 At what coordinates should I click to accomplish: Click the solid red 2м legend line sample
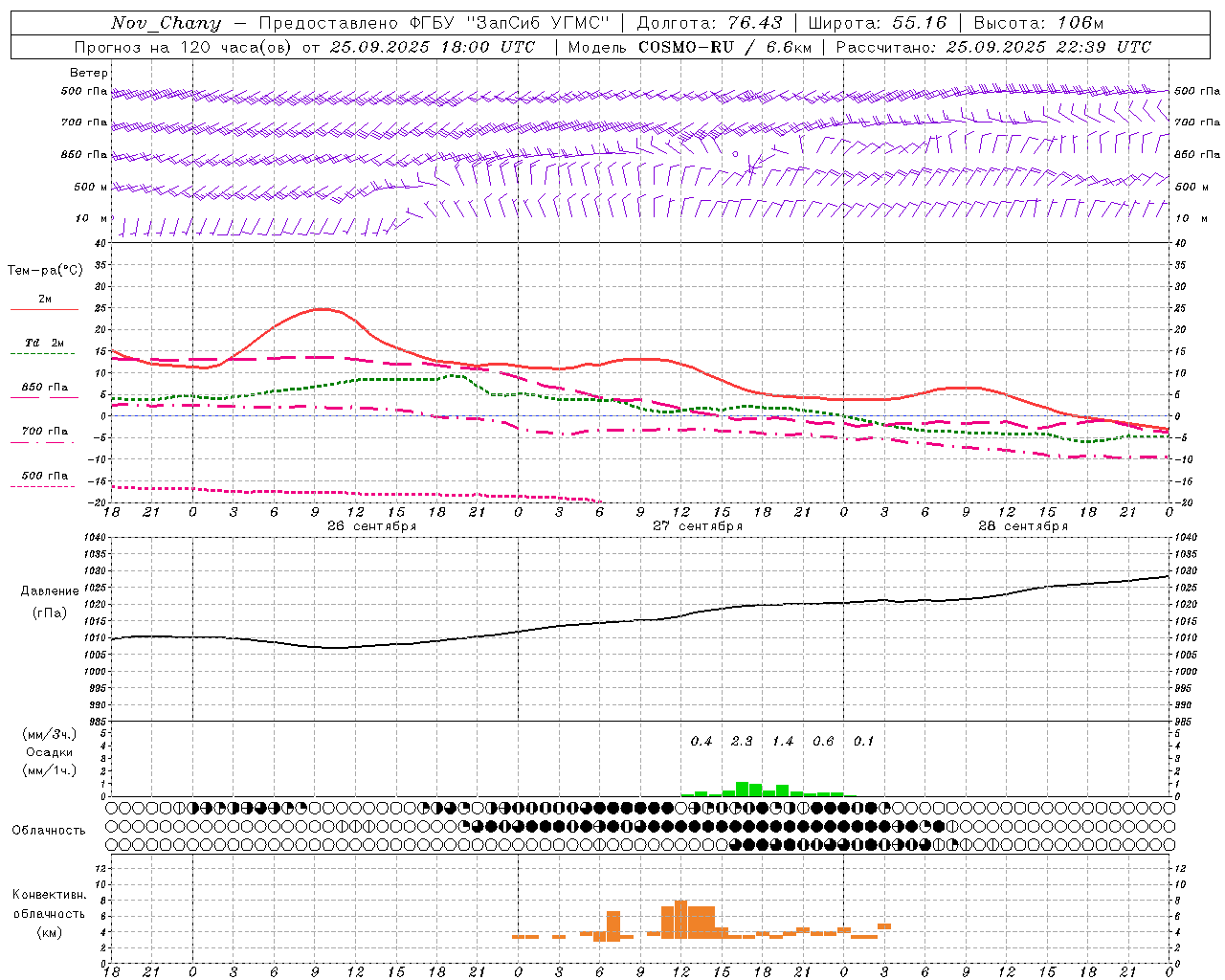(x=44, y=309)
